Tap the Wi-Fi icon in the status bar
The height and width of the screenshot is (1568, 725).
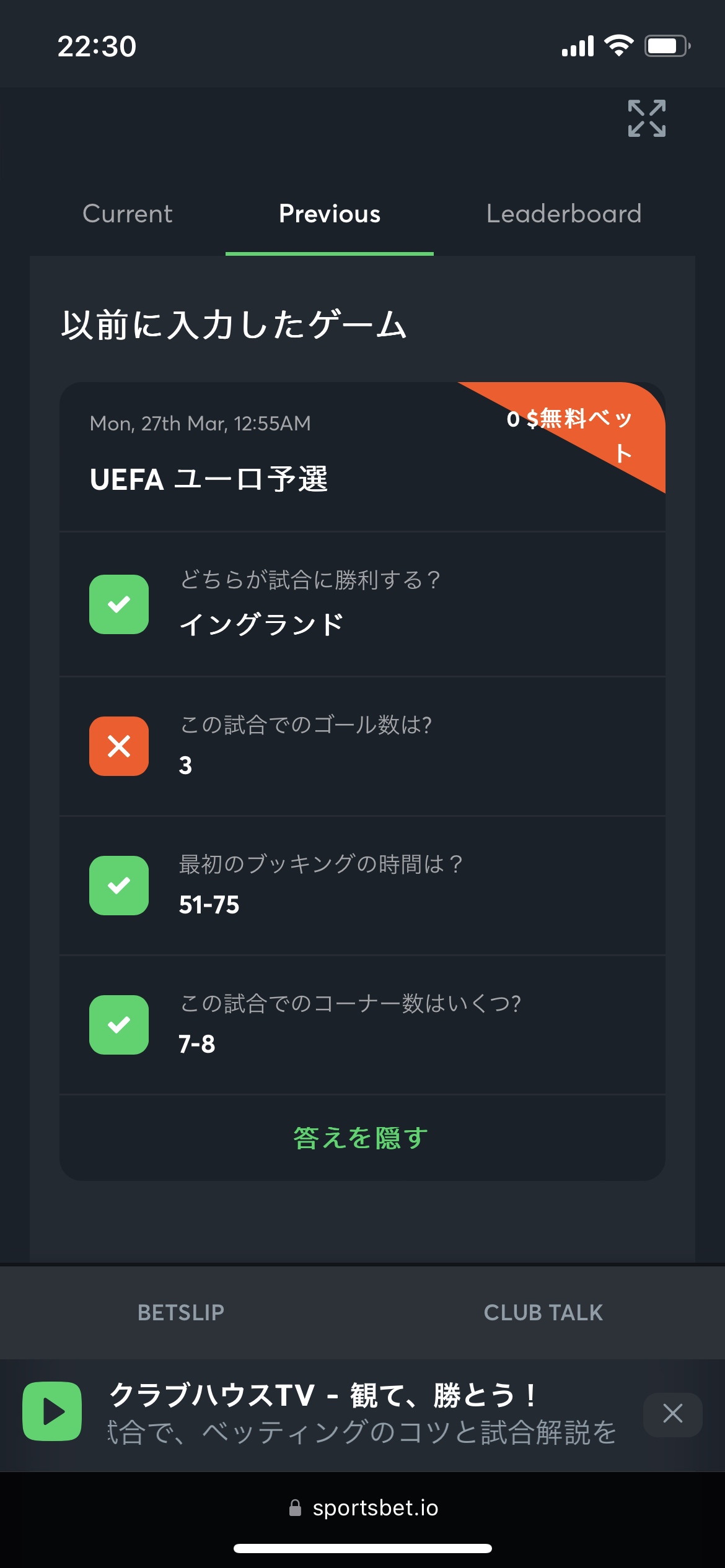tap(618, 45)
